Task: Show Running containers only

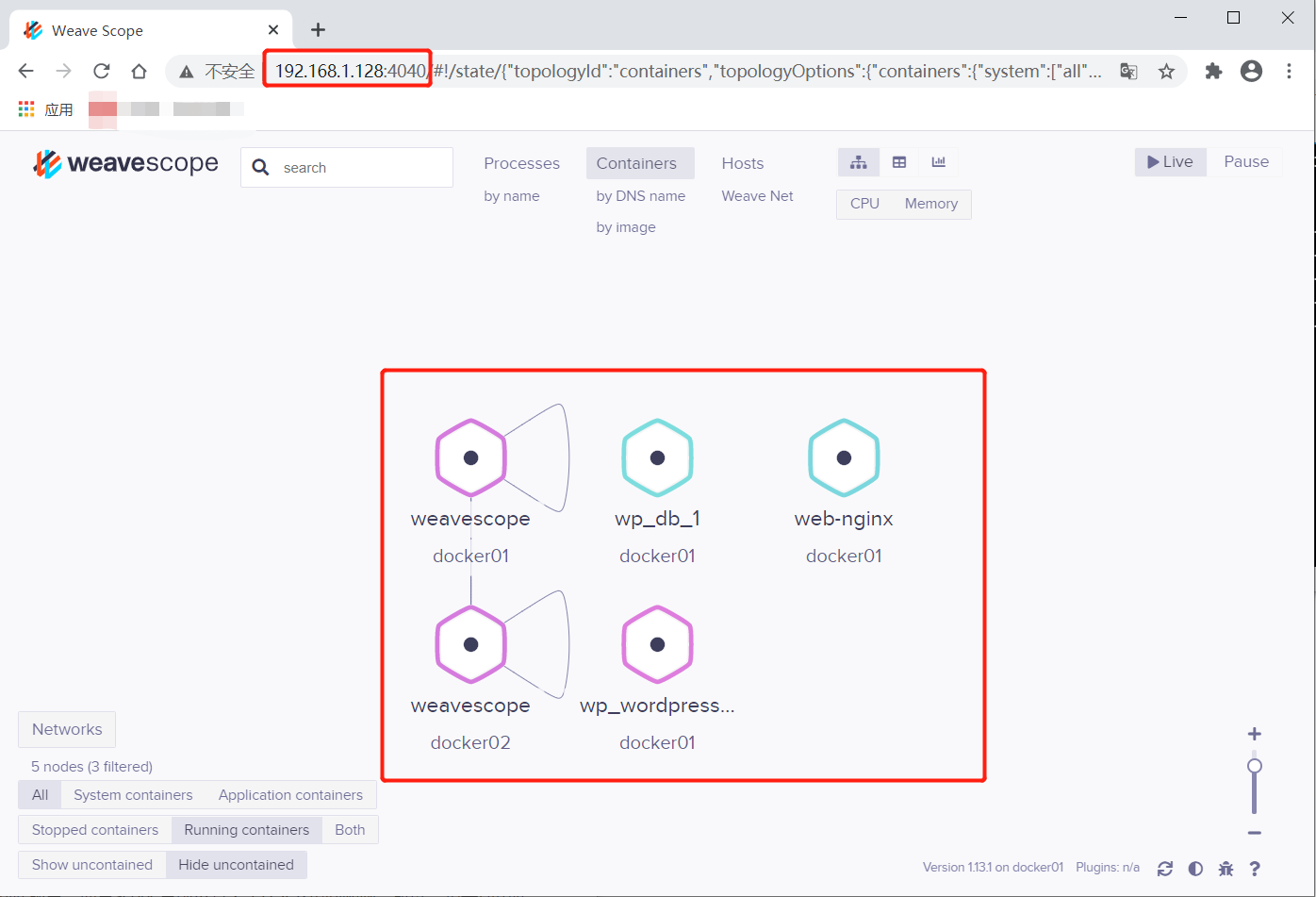Action: tap(247, 830)
